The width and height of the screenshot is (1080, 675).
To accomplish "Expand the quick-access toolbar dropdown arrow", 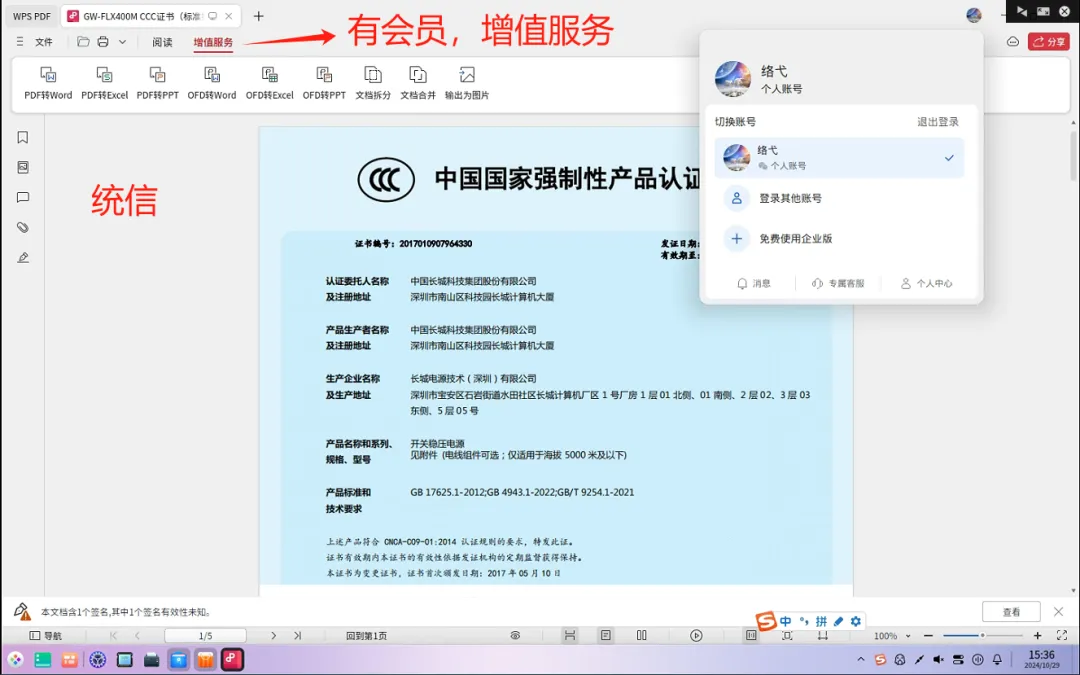I will 122,42.
